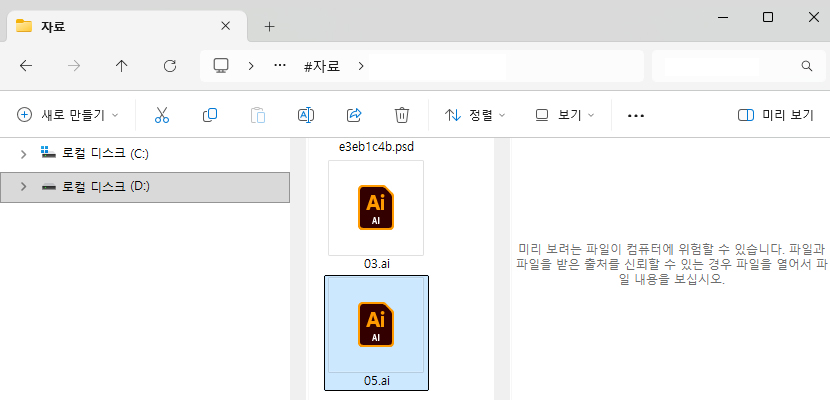830x400 pixels.
Task: Click the Cut scissors icon
Action: tap(161, 115)
